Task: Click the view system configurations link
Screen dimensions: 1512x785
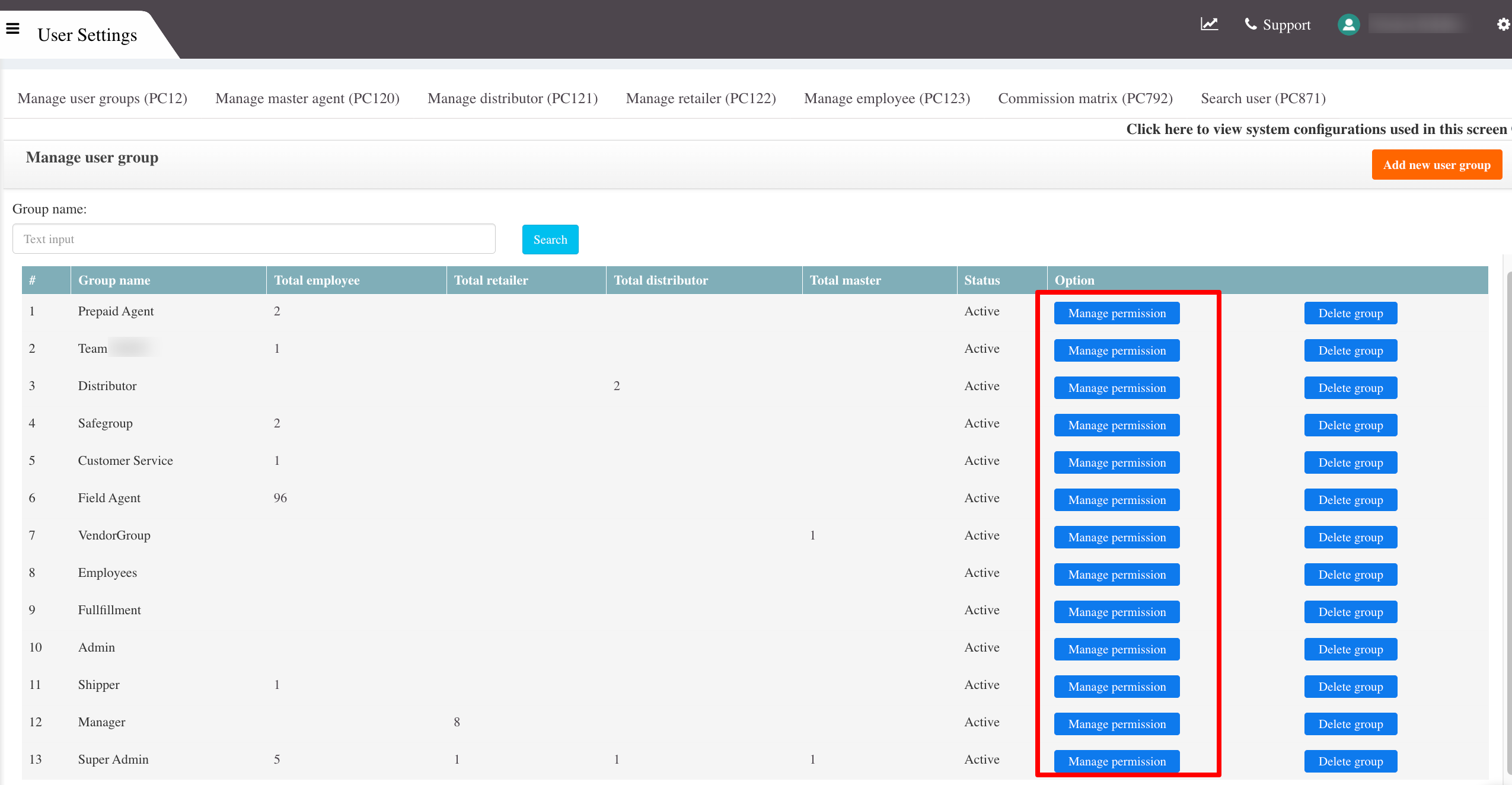Action: click(x=1316, y=129)
